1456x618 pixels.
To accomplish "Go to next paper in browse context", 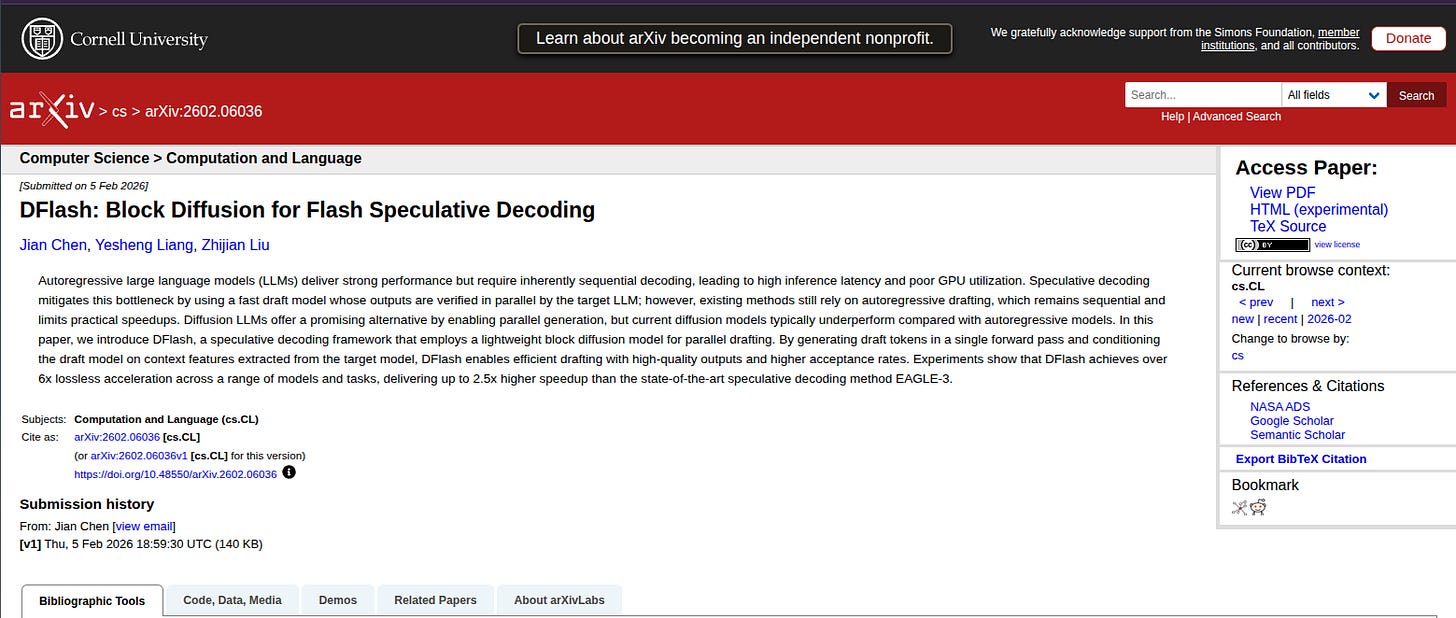I will click(1327, 302).
